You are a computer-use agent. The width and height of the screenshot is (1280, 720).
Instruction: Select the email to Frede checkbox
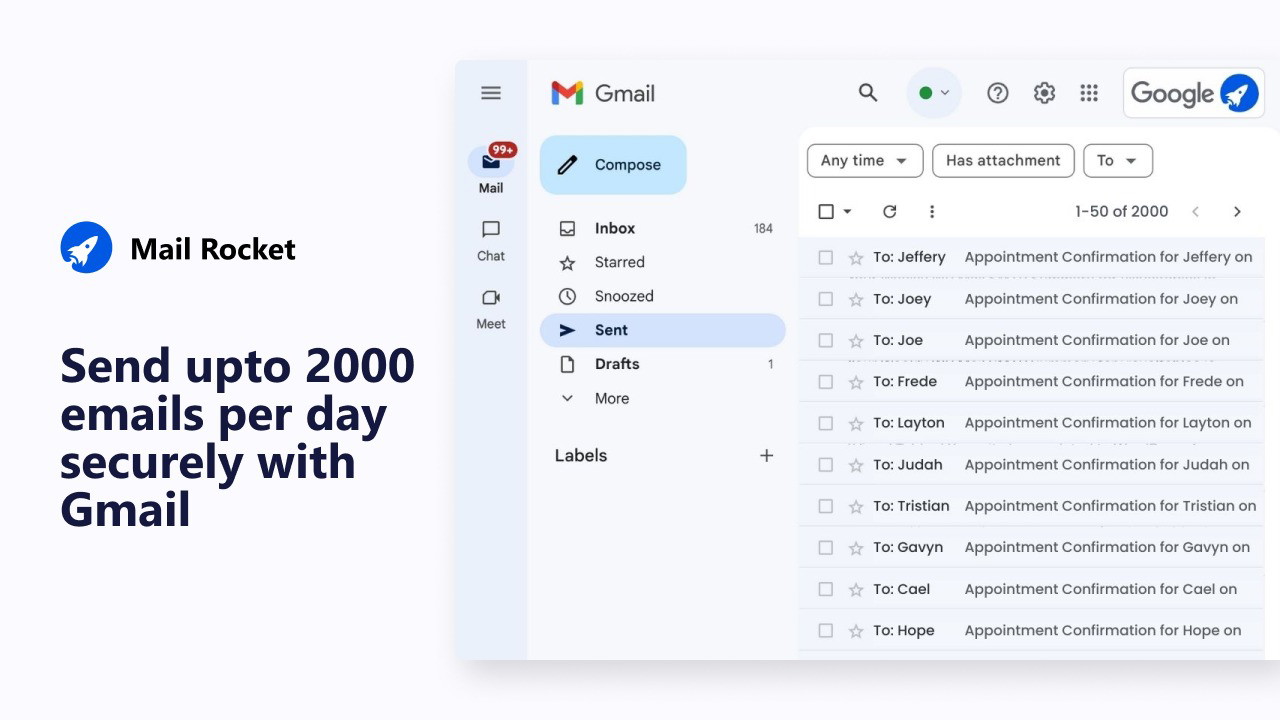coord(826,382)
